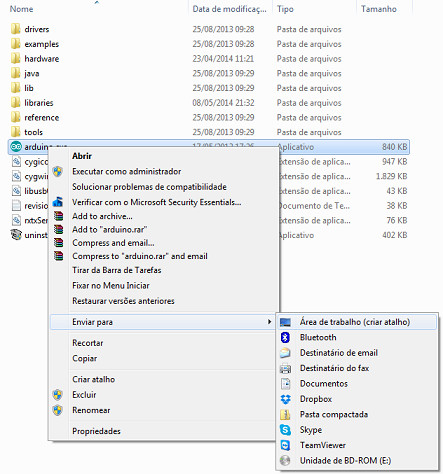Click Microsoft Security Essentials scan icon
Screen dimensions: 443x474
[58, 202]
